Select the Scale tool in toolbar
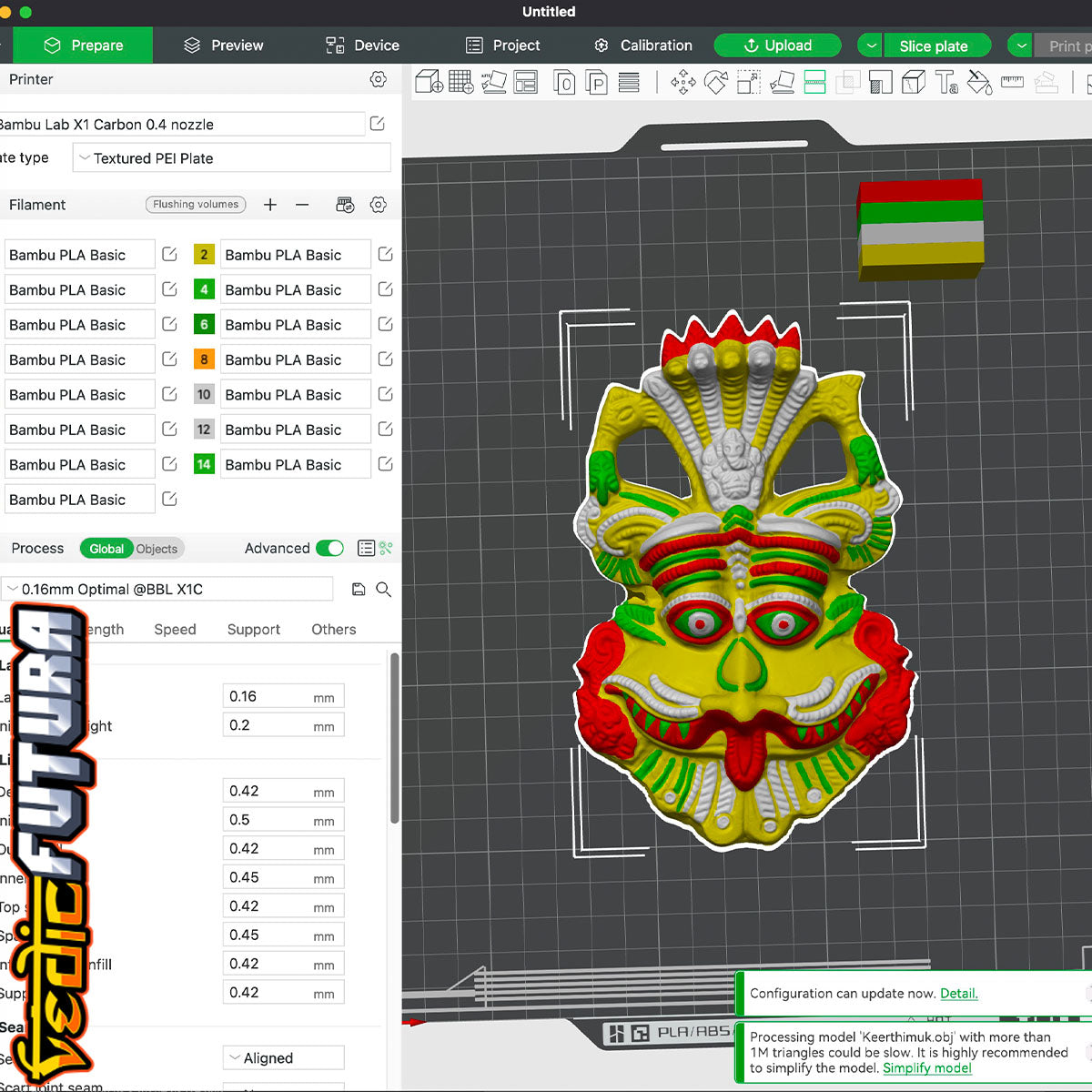This screenshot has height=1092, width=1092. pos(749,84)
